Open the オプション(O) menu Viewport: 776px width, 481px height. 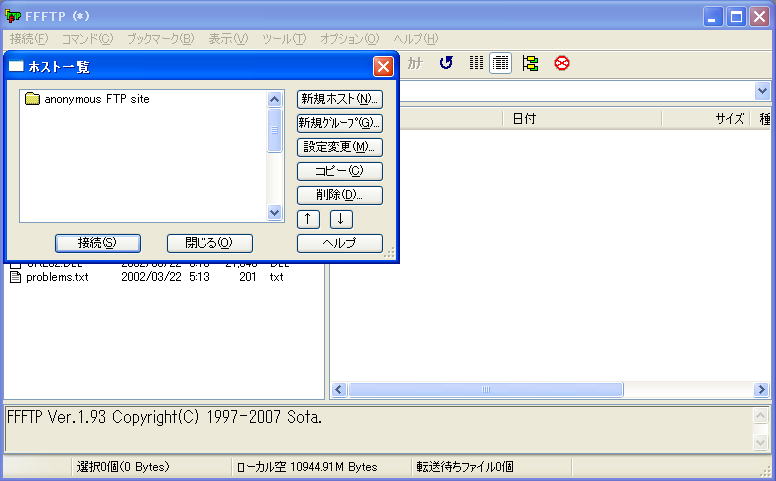(x=349, y=38)
